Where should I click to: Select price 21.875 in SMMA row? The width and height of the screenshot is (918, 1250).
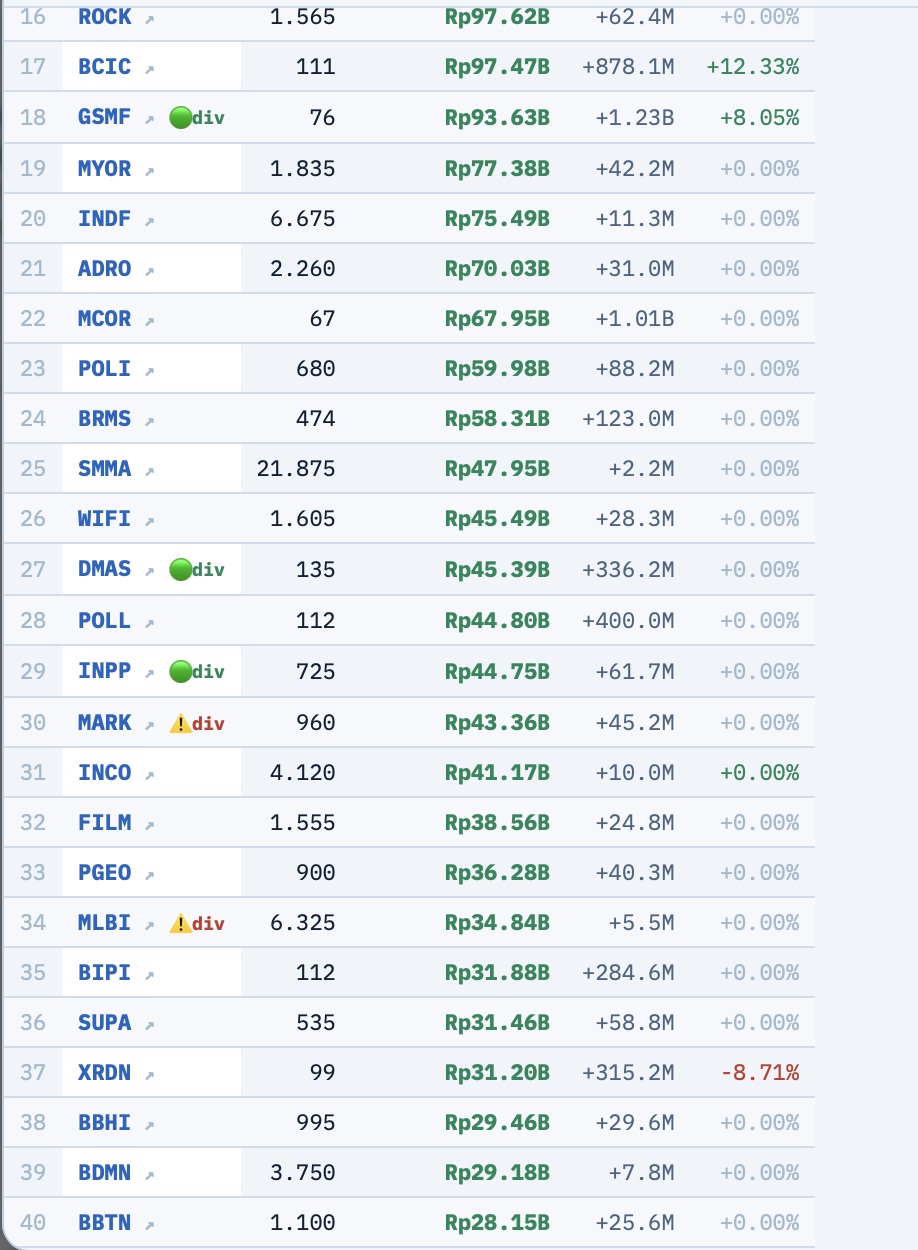click(296, 468)
